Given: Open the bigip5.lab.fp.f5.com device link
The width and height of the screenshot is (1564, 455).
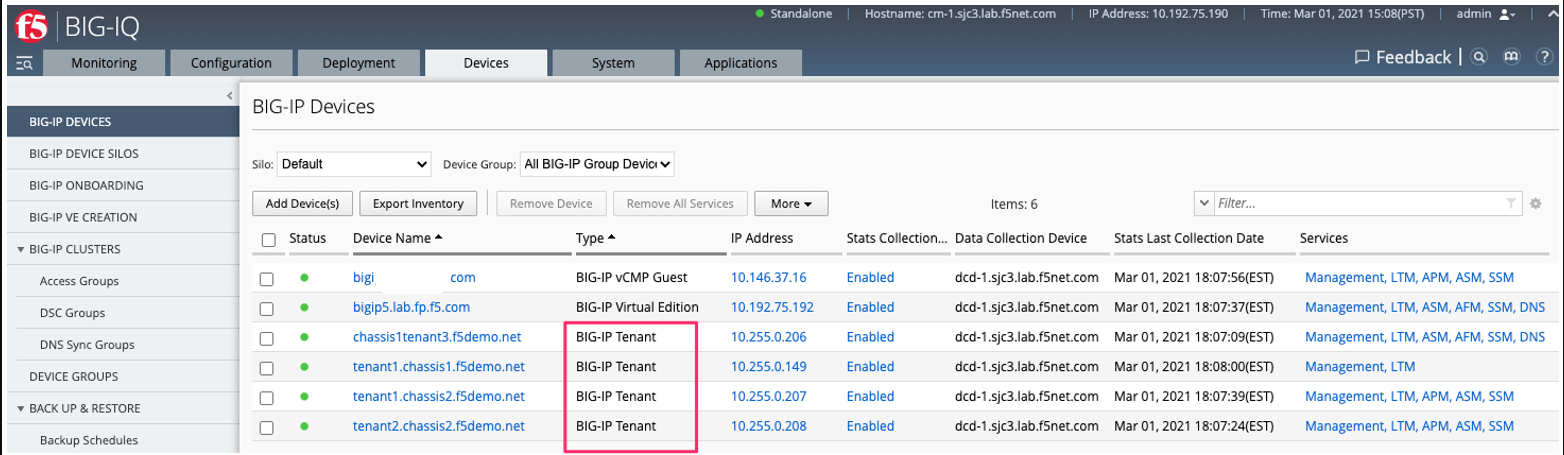Looking at the screenshot, I should [x=411, y=307].
